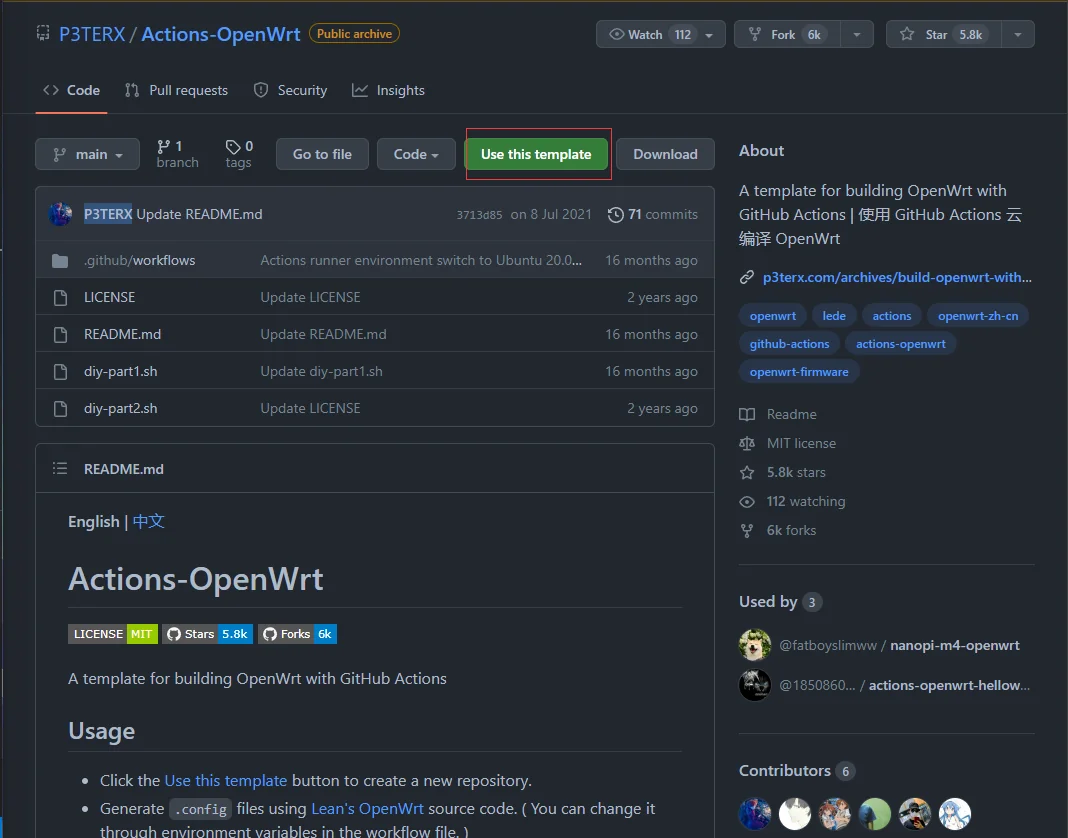Open the Update README.md commit message
The height and width of the screenshot is (838, 1068).
point(200,214)
